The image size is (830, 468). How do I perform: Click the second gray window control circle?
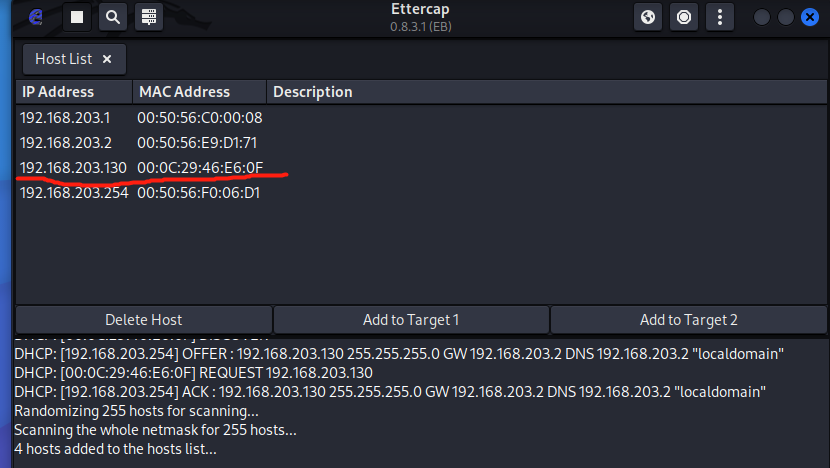[x=786, y=17]
